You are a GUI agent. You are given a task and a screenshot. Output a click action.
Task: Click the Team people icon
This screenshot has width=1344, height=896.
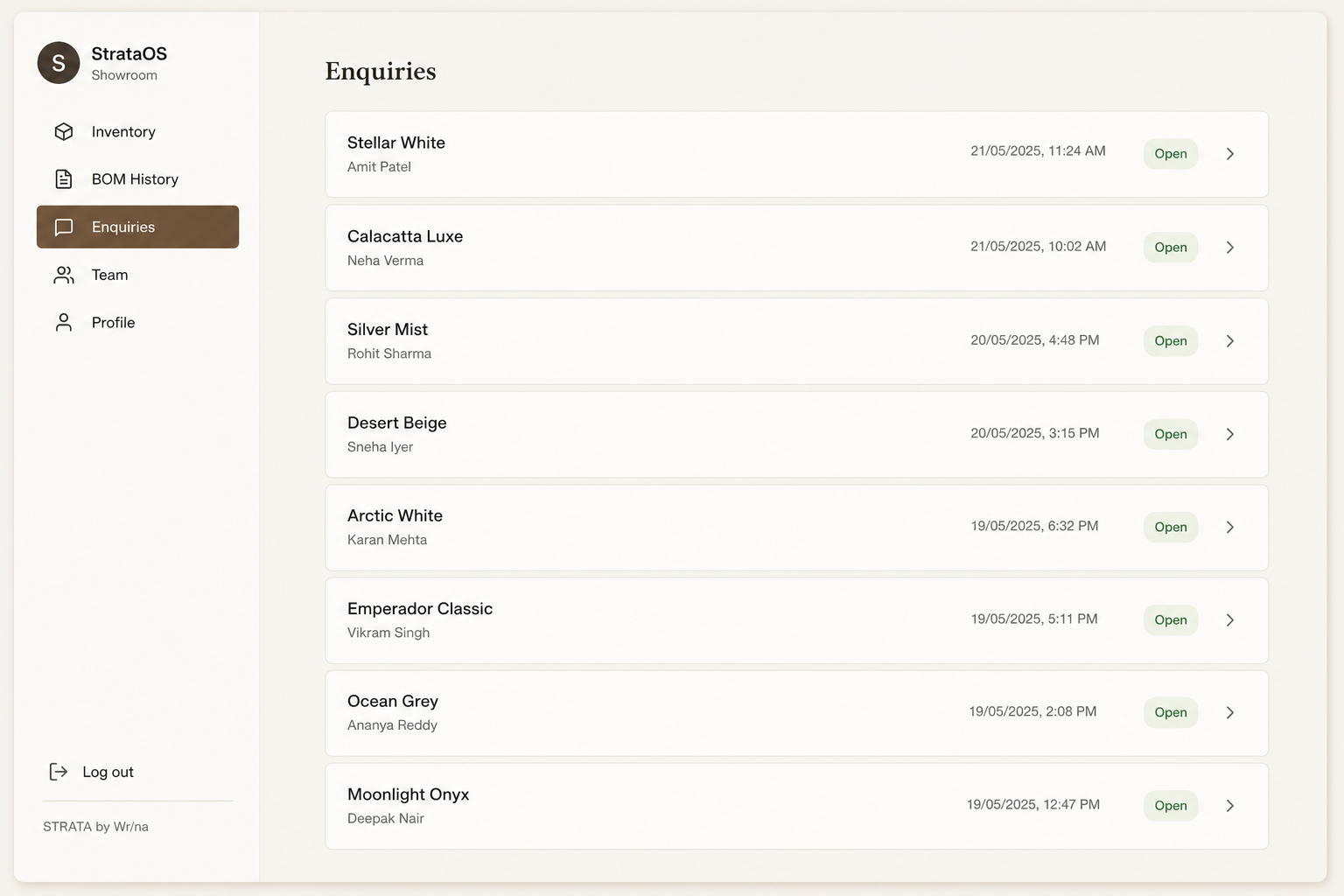(x=64, y=275)
